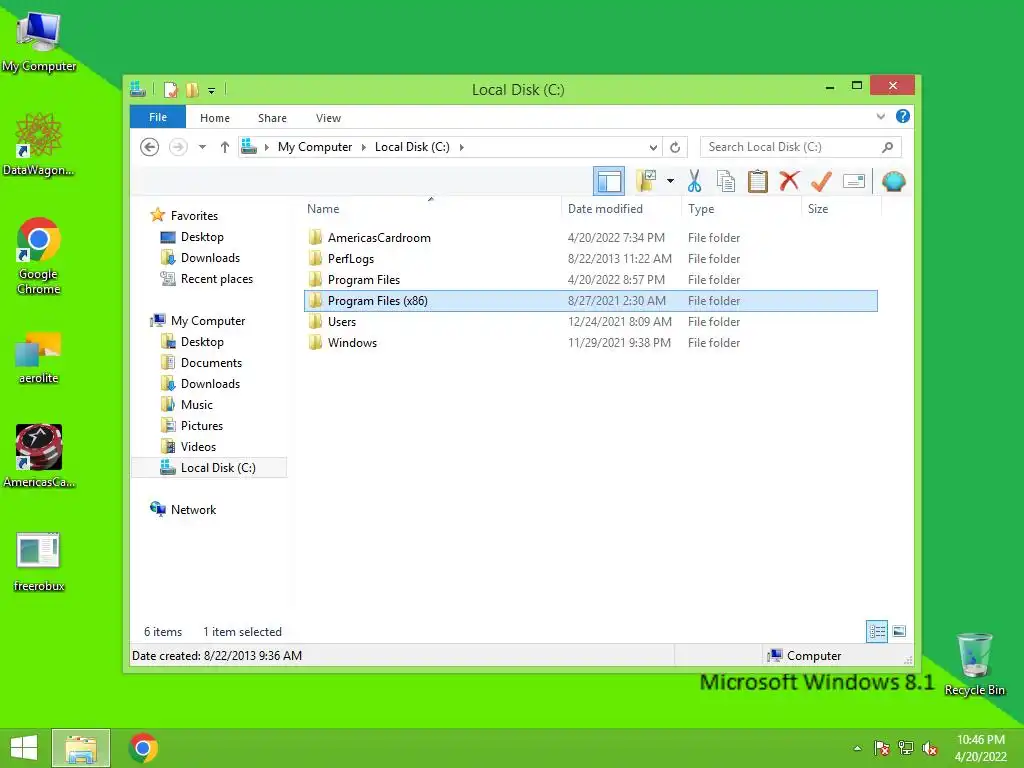The width and height of the screenshot is (1024, 768).
Task: Open Music under My Computer
Action: click(x=197, y=404)
